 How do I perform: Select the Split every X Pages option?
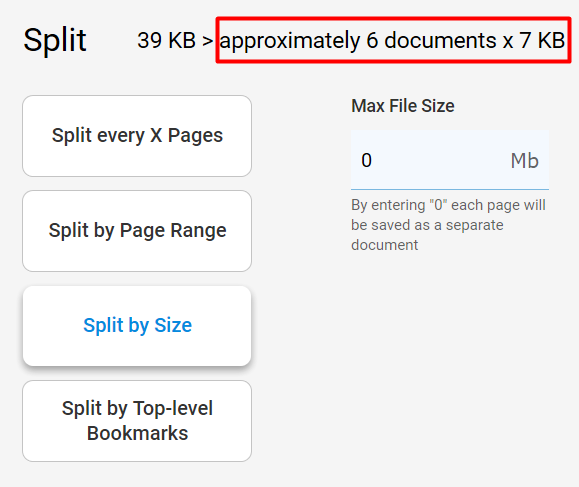click(137, 136)
